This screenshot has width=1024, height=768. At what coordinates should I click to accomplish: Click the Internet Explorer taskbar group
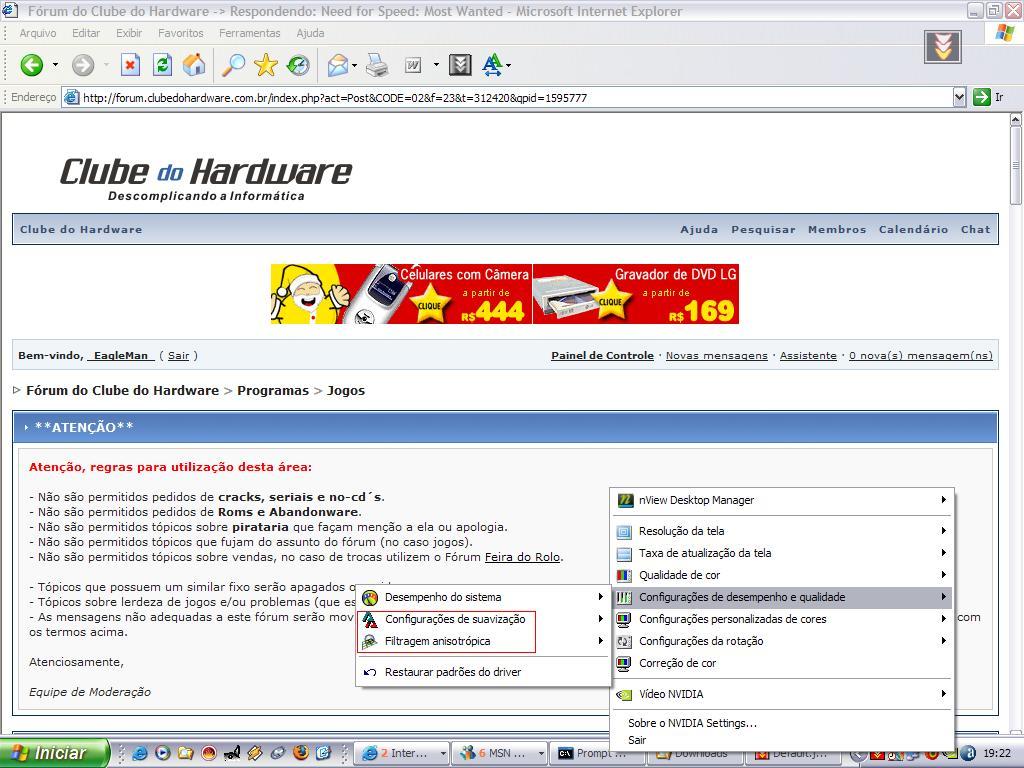point(403,753)
